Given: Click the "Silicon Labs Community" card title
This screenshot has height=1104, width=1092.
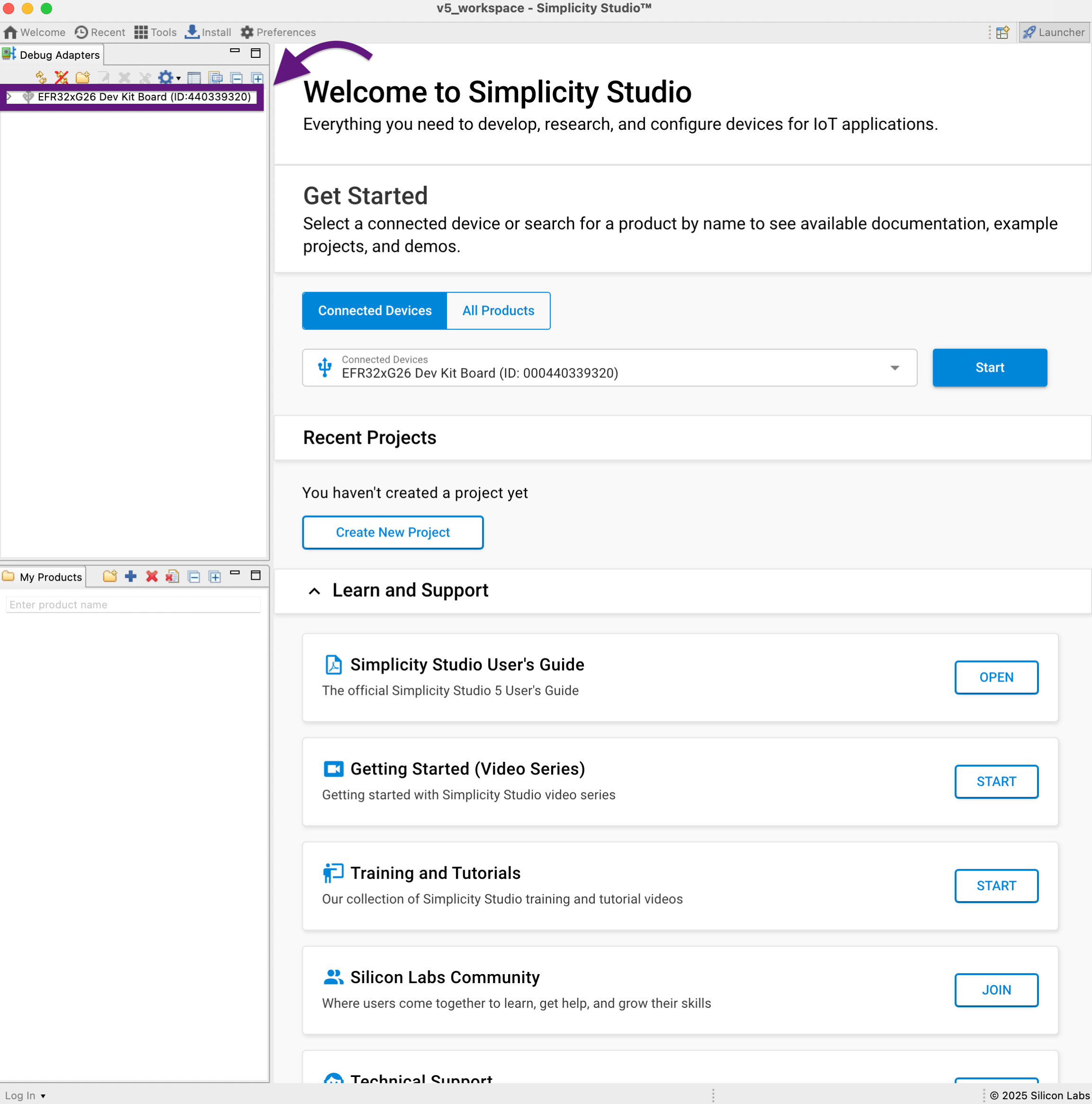Looking at the screenshot, I should pos(445,977).
